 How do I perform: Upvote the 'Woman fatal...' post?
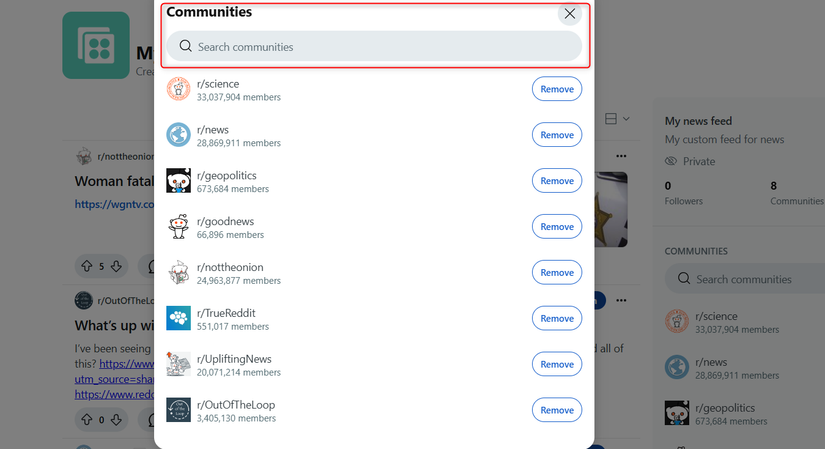tap(86, 266)
